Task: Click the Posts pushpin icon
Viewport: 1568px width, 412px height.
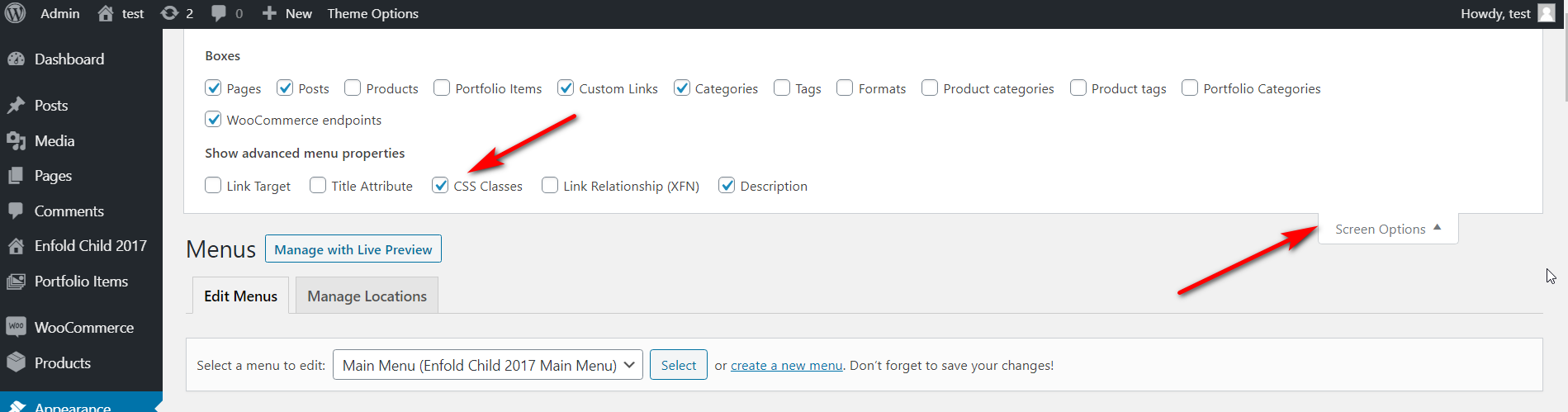Action: tap(16, 106)
